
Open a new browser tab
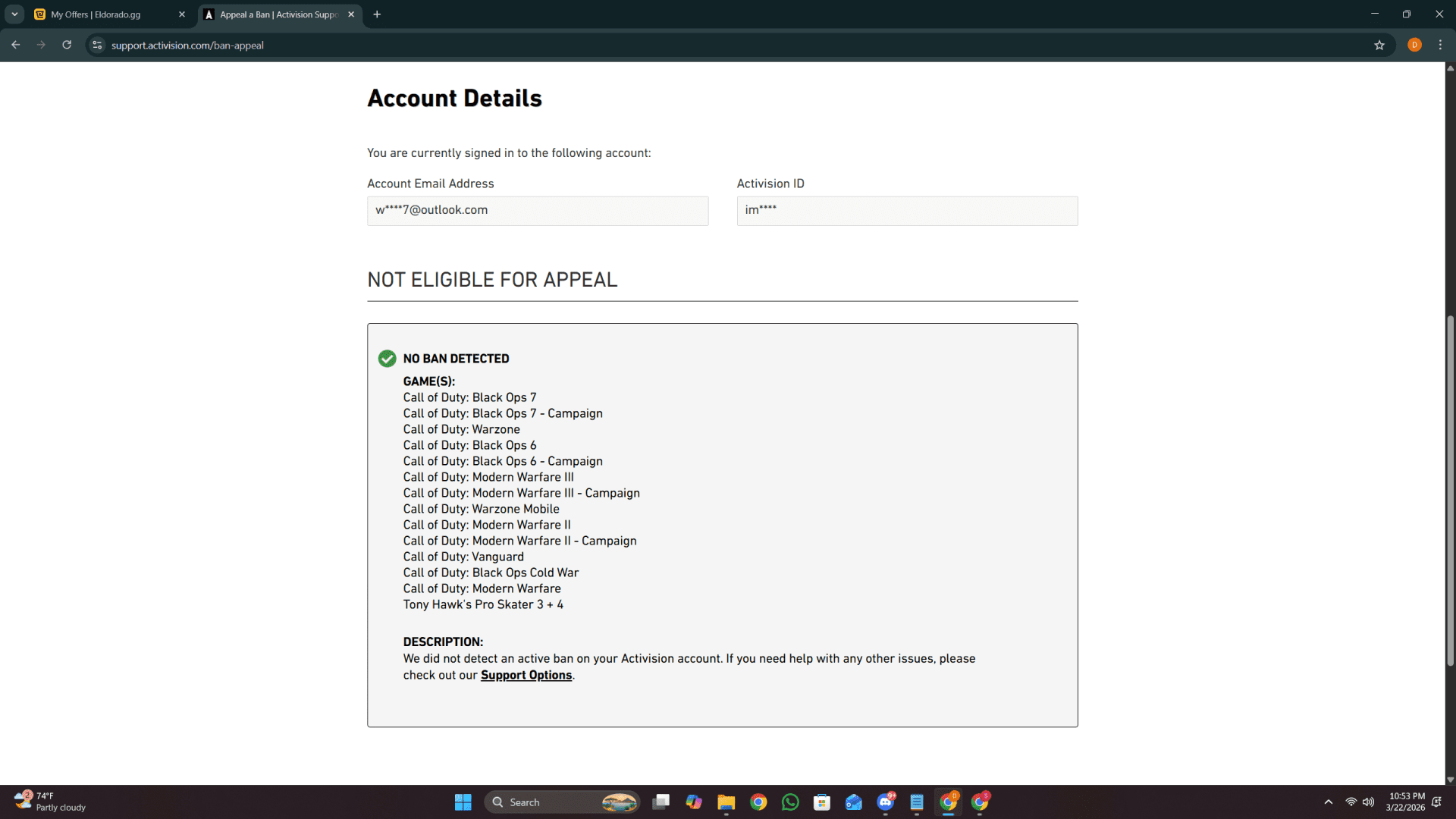pos(377,14)
